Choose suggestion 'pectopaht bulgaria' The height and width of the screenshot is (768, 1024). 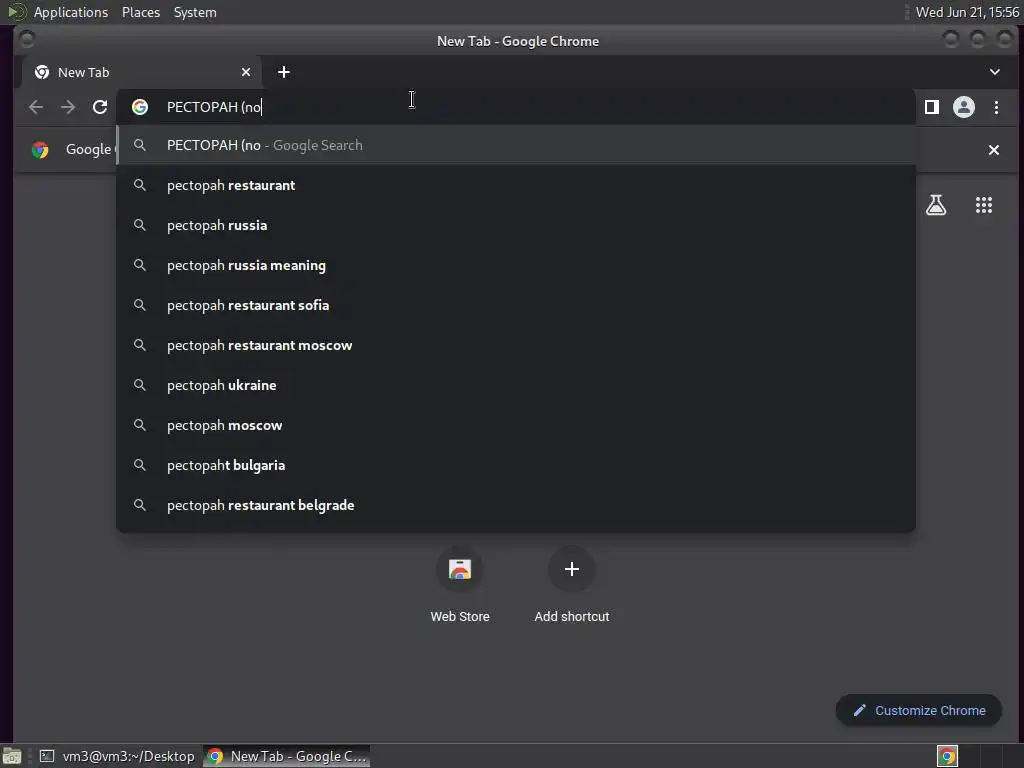[516, 465]
